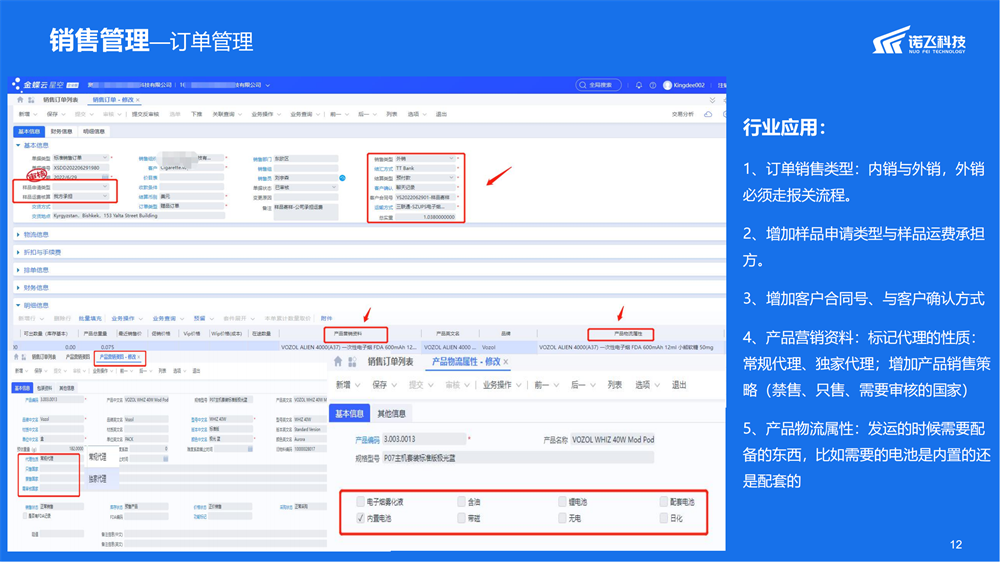Select the 明细信息 tab in the top tab row
Image resolution: width=1000 pixels, height=562 pixels.
pos(93,131)
